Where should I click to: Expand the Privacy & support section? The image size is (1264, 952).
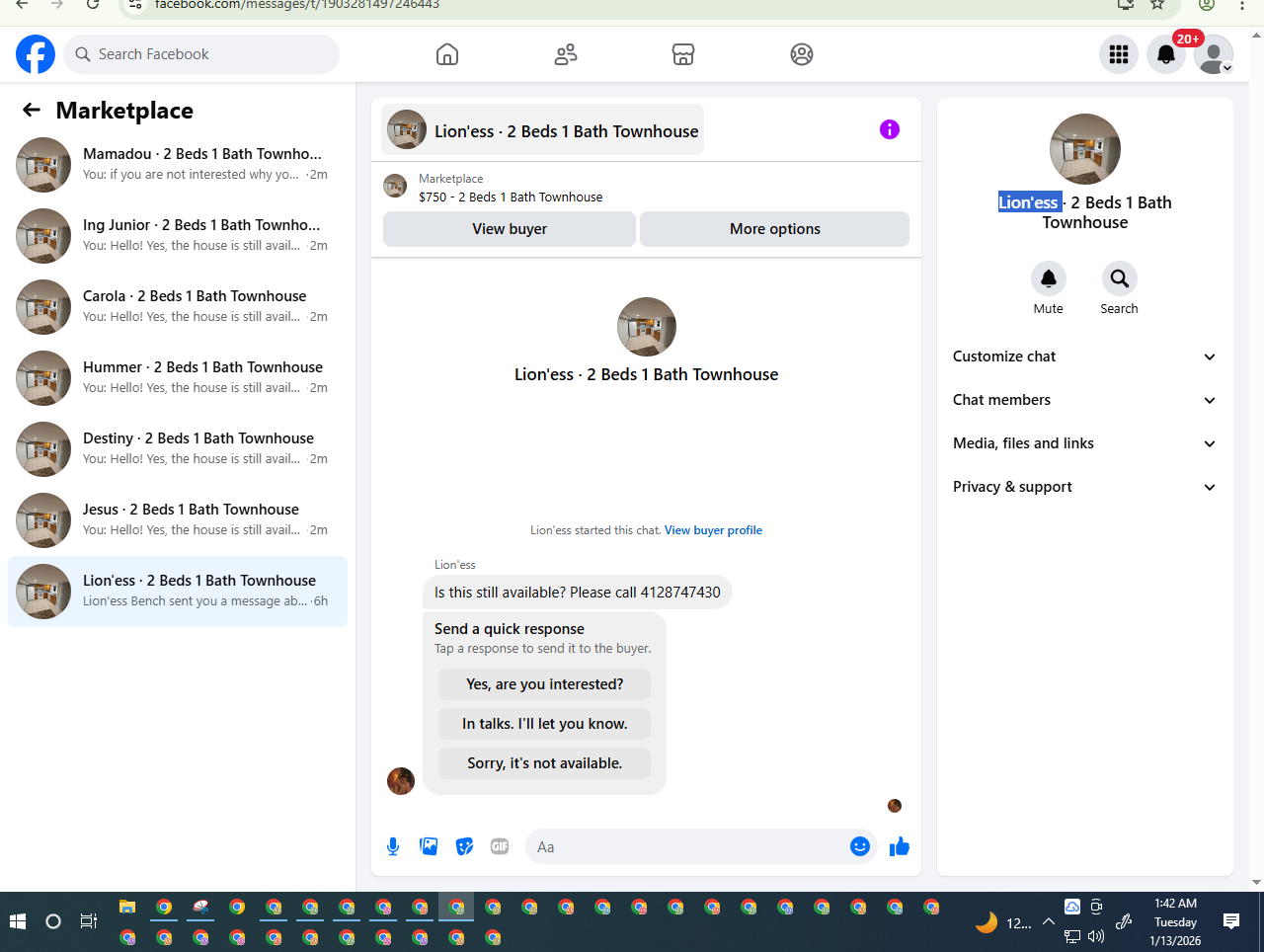coord(1084,487)
